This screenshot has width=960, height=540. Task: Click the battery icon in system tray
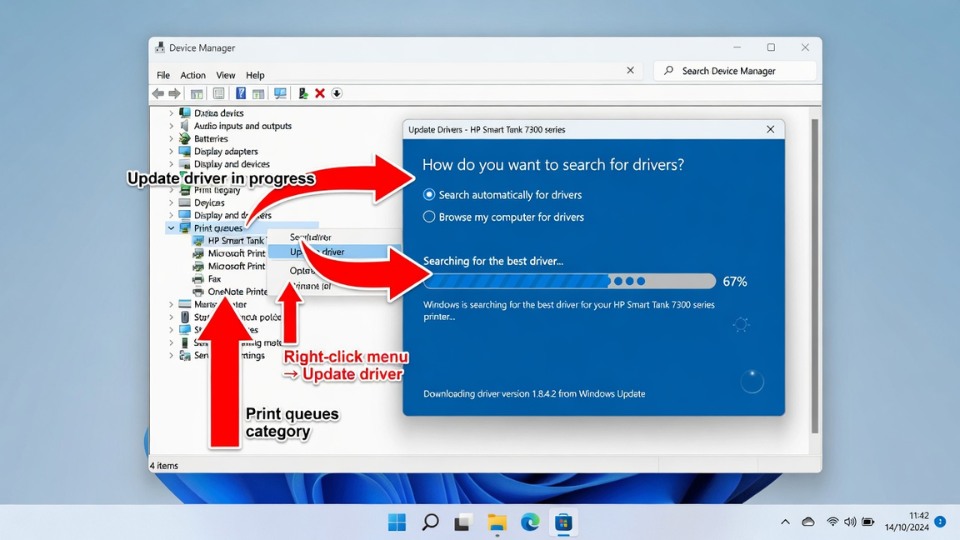[868, 522]
